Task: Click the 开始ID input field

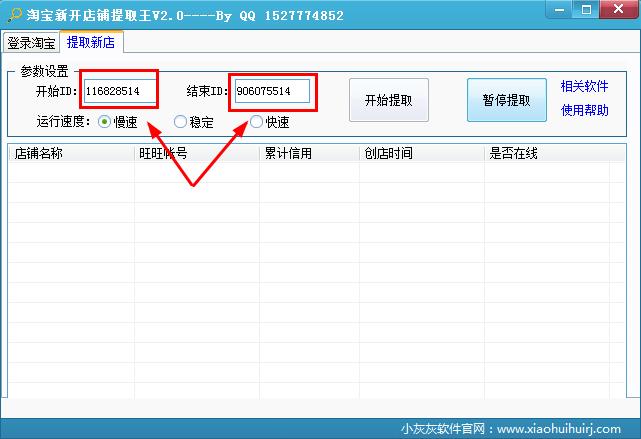Action: point(120,91)
